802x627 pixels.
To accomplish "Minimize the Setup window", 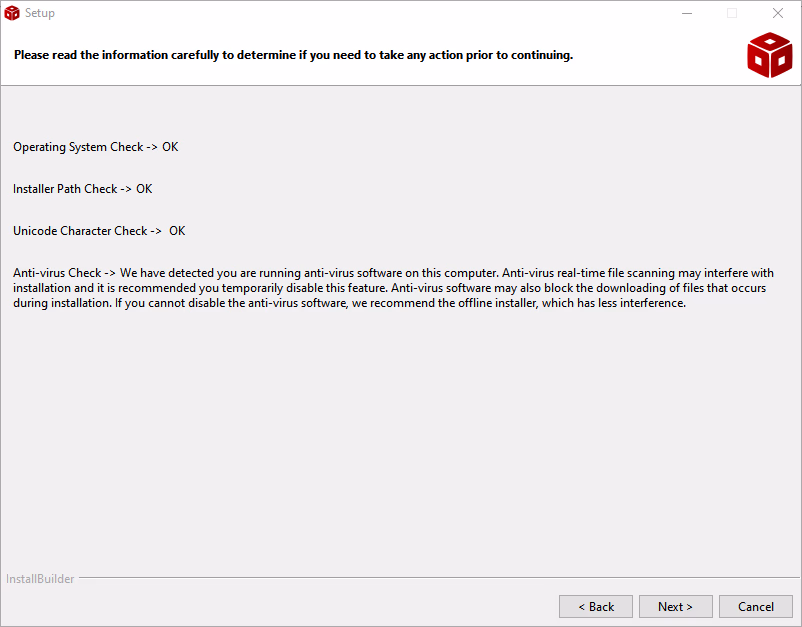I will 687,13.
